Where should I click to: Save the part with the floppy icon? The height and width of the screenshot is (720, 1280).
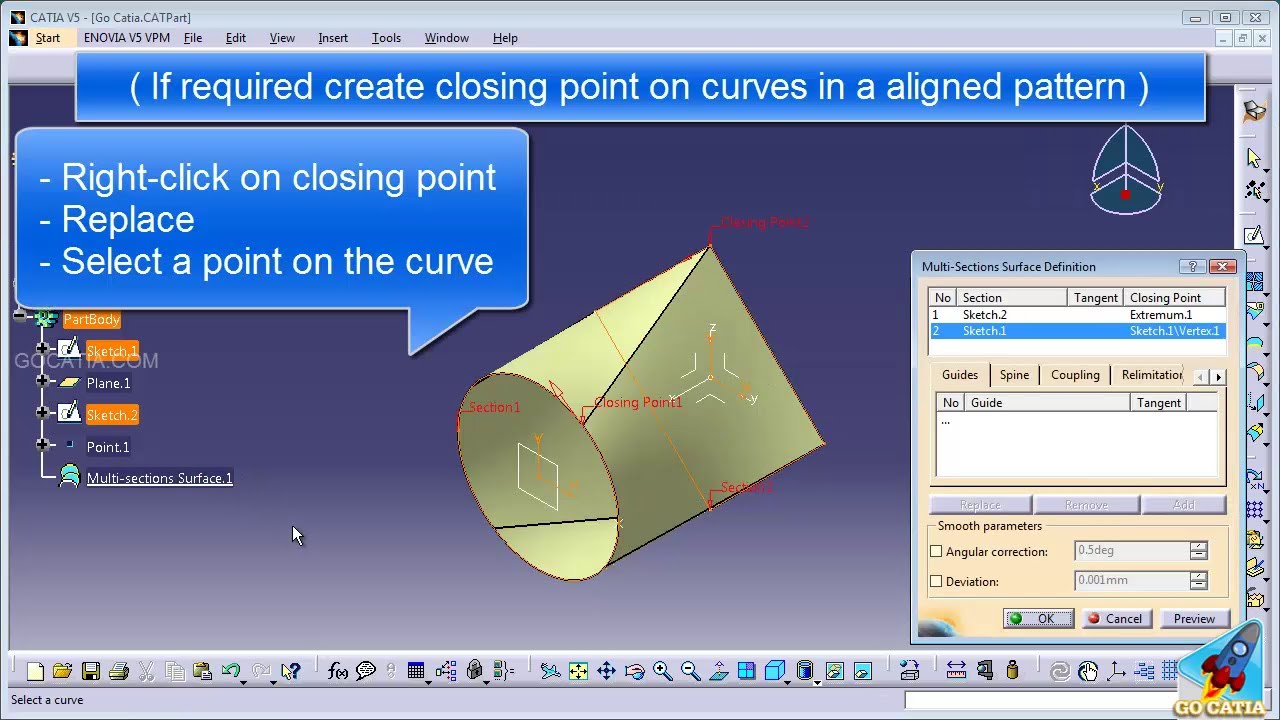[x=91, y=671]
